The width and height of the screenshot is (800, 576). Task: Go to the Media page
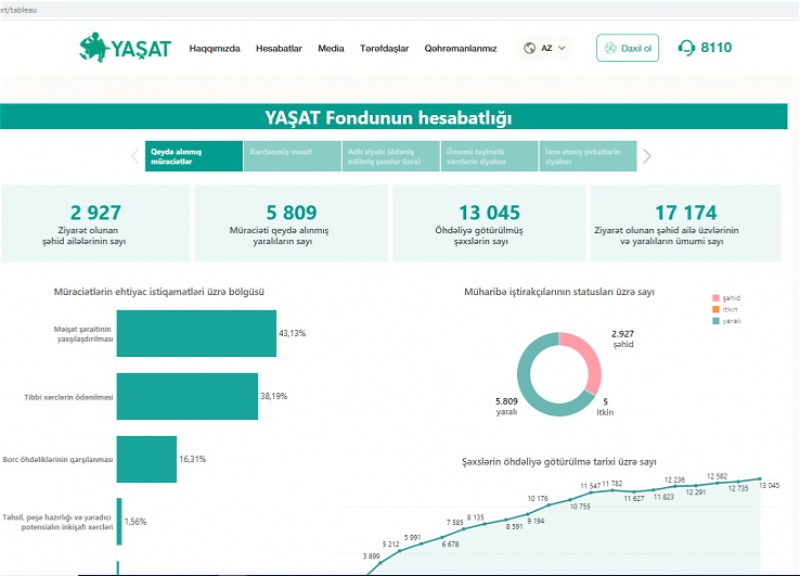pyautogui.click(x=331, y=48)
